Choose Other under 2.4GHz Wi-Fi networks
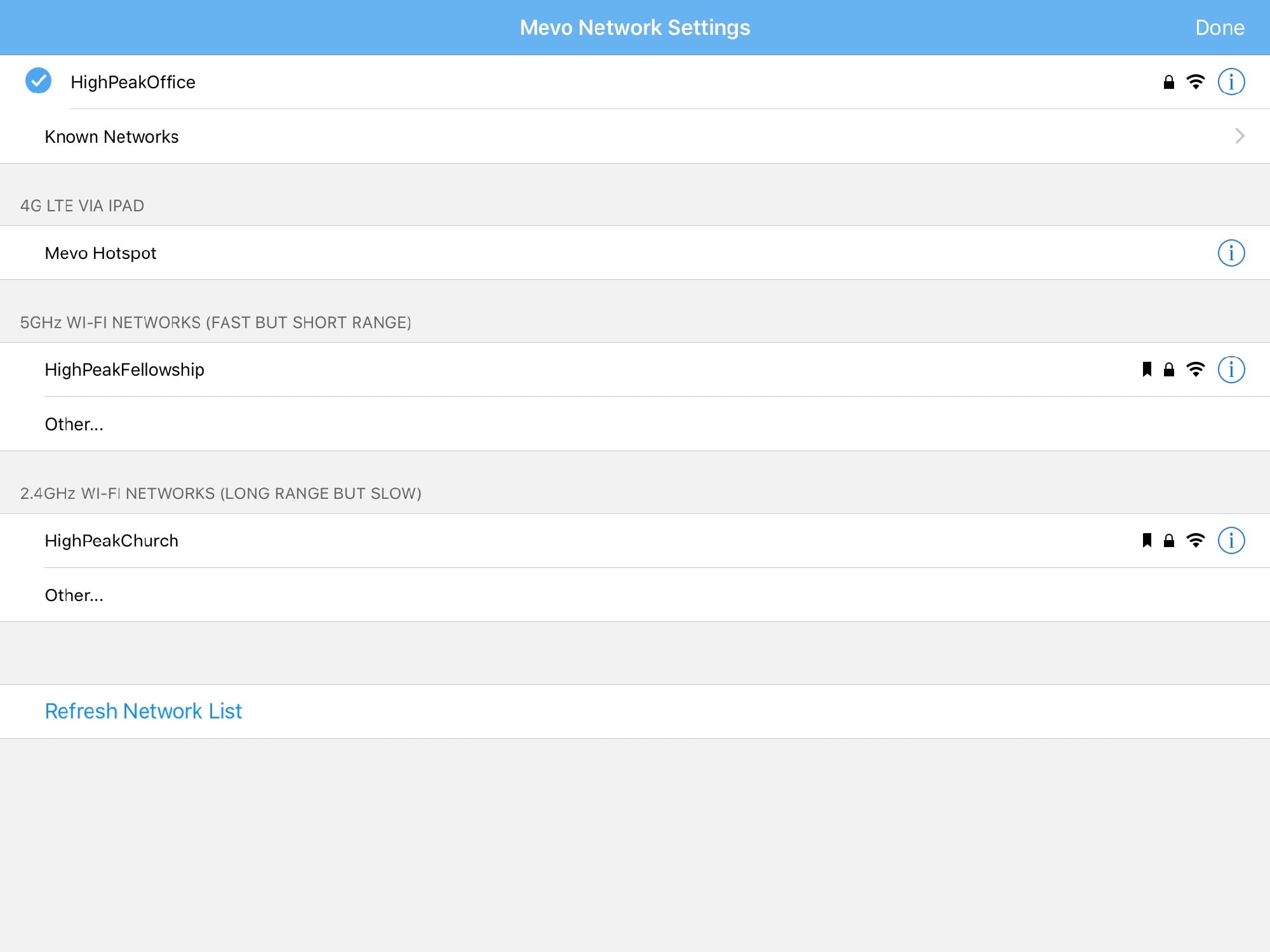This screenshot has height=952, width=1270. pyautogui.click(x=635, y=595)
